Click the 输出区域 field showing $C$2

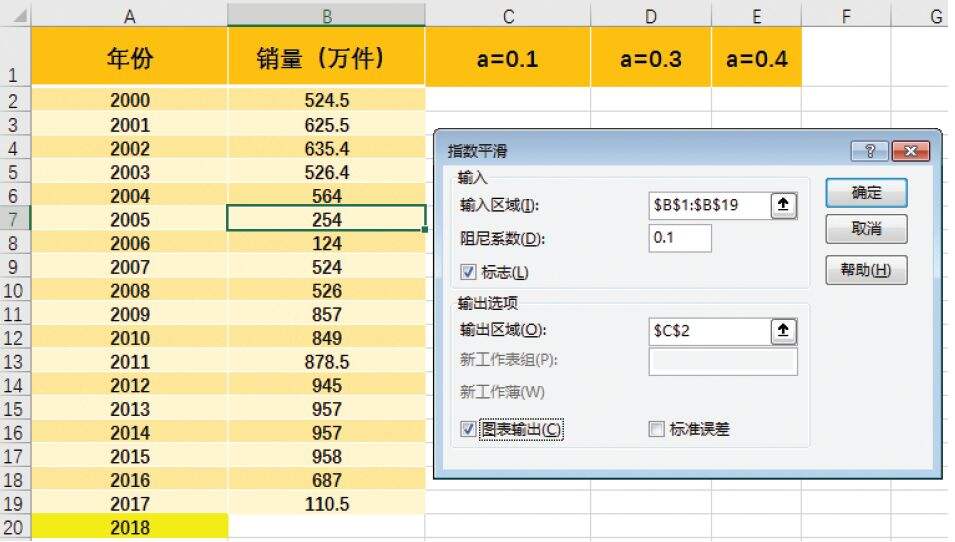click(x=710, y=331)
